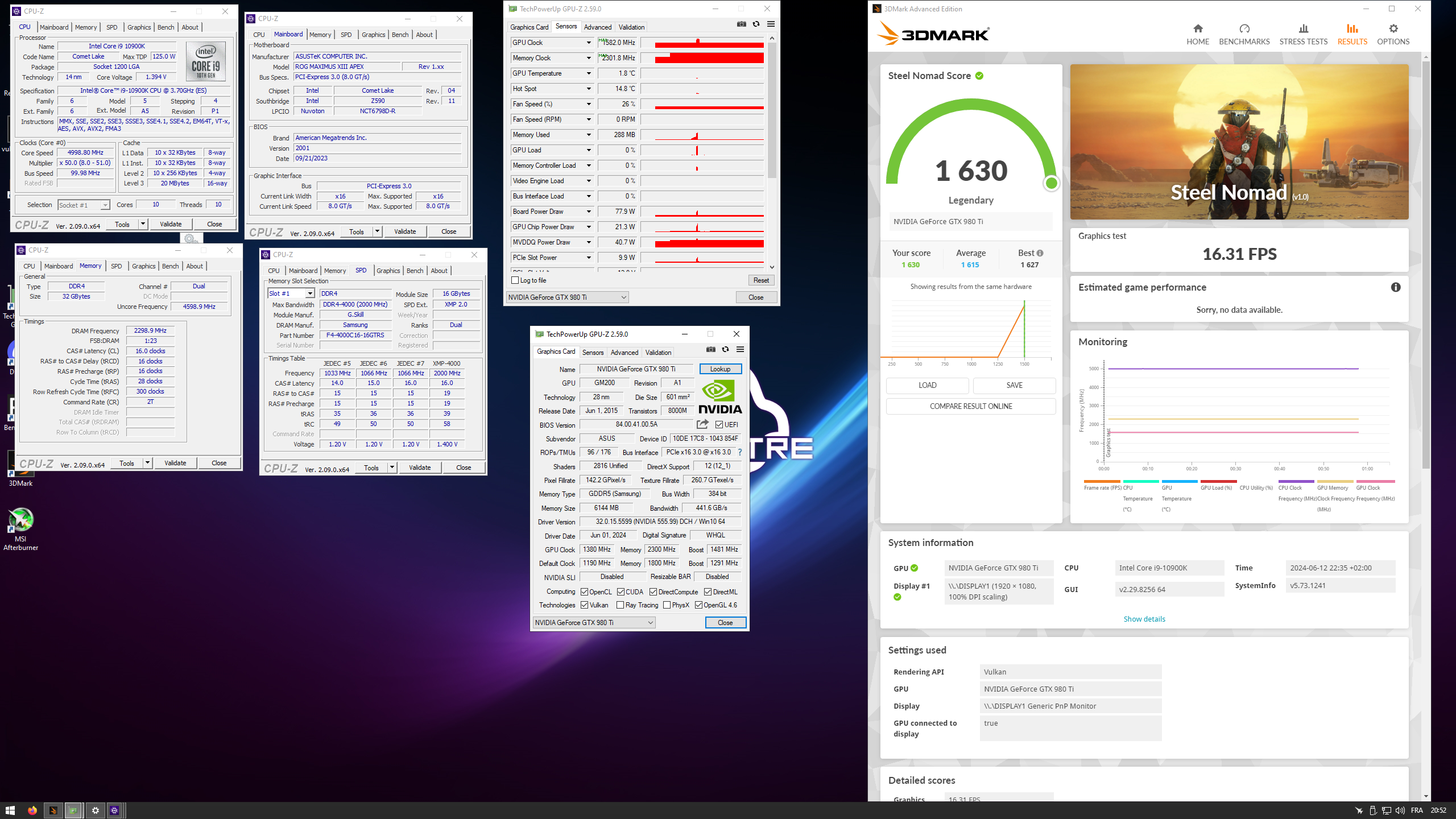Screen dimensions: 1456x819
Task: Click the Steel Nomad banner image
Action: tap(1239, 142)
